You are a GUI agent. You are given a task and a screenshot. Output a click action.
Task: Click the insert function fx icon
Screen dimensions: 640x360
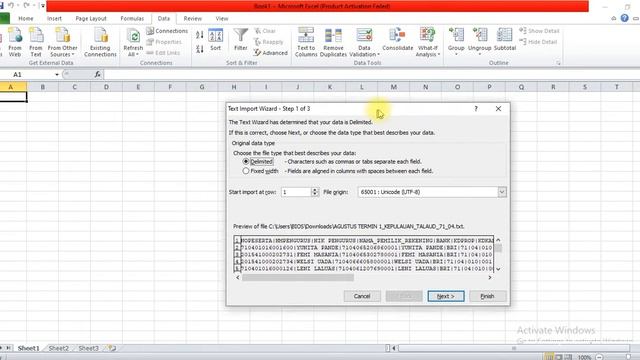point(98,74)
